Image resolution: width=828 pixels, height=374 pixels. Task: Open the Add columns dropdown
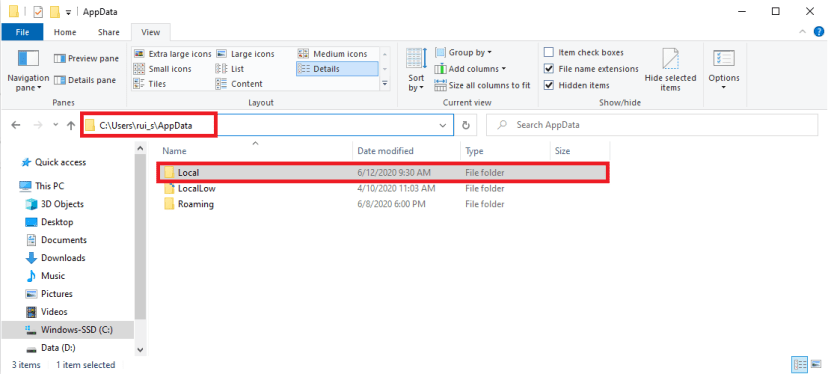point(471,69)
